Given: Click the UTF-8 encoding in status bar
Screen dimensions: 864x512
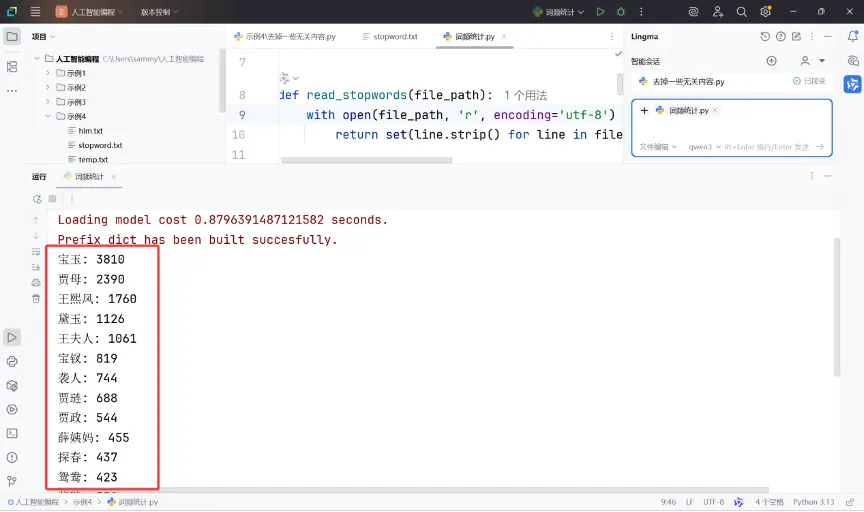Looking at the screenshot, I should point(714,502).
